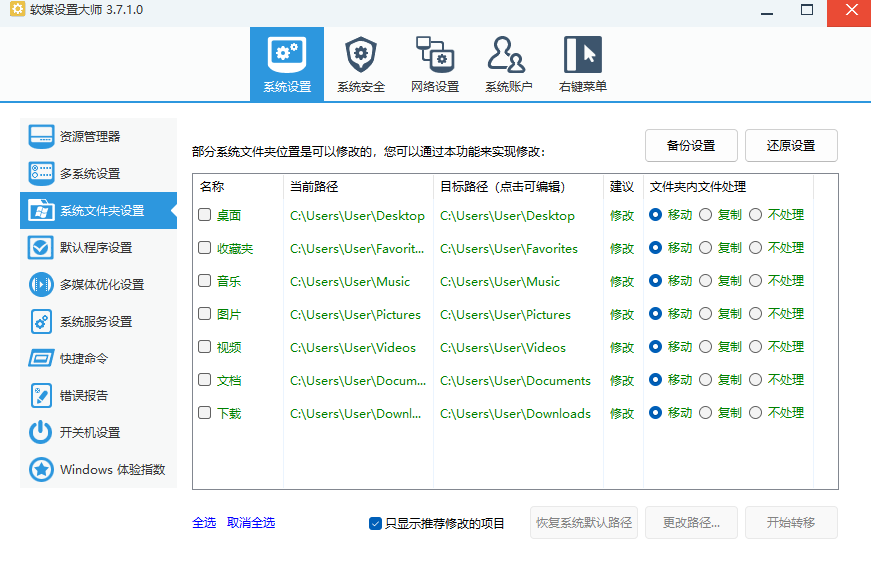Choose 不处理 radio for the 文档 row
This screenshot has height=567, width=871.
point(755,380)
